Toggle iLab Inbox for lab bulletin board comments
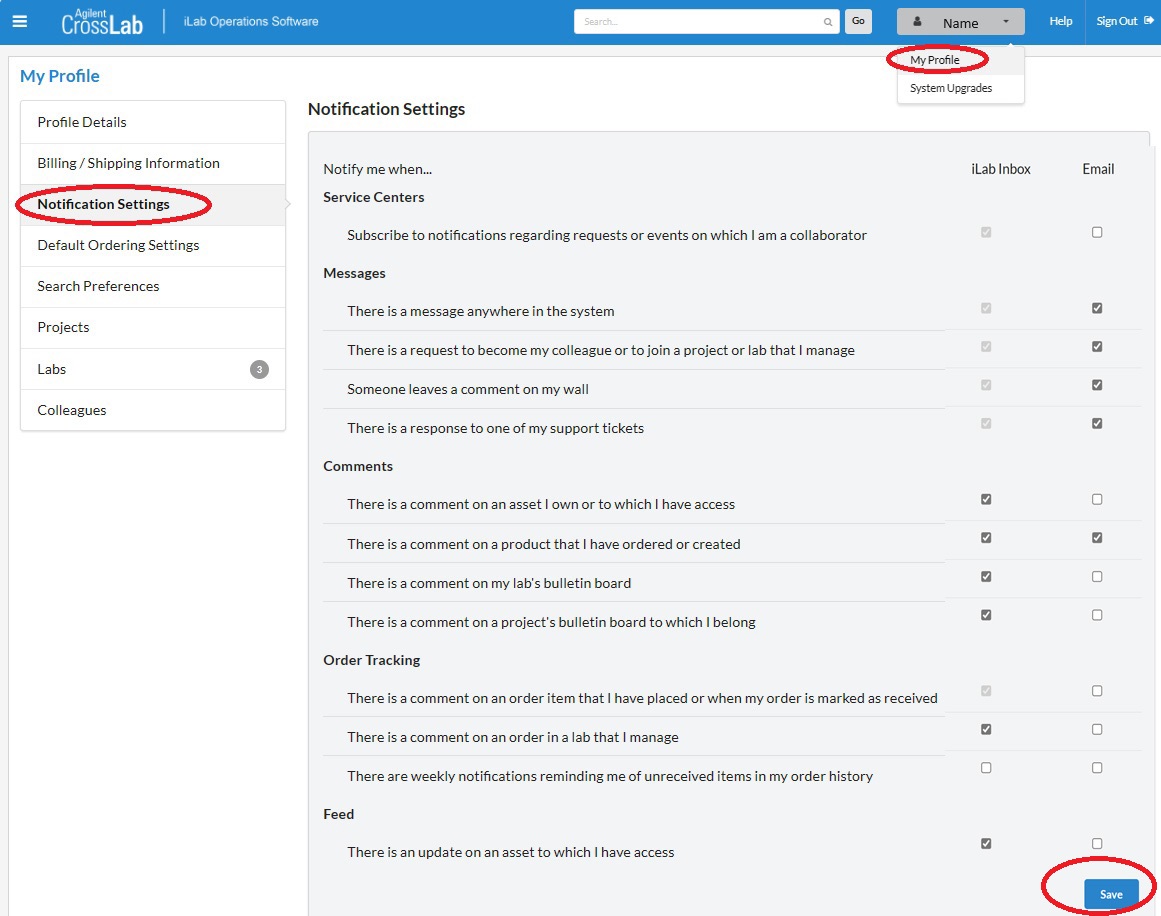1161x916 pixels. [x=986, y=577]
